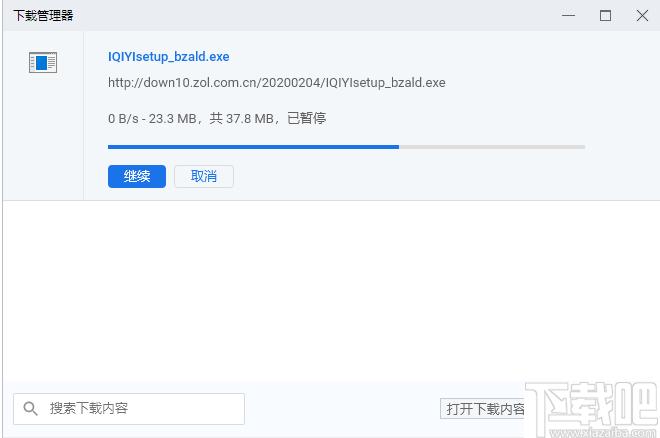660x438 pixels.
Task: Open downloads folder via 打开下载内容 button
Action: click(482, 409)
